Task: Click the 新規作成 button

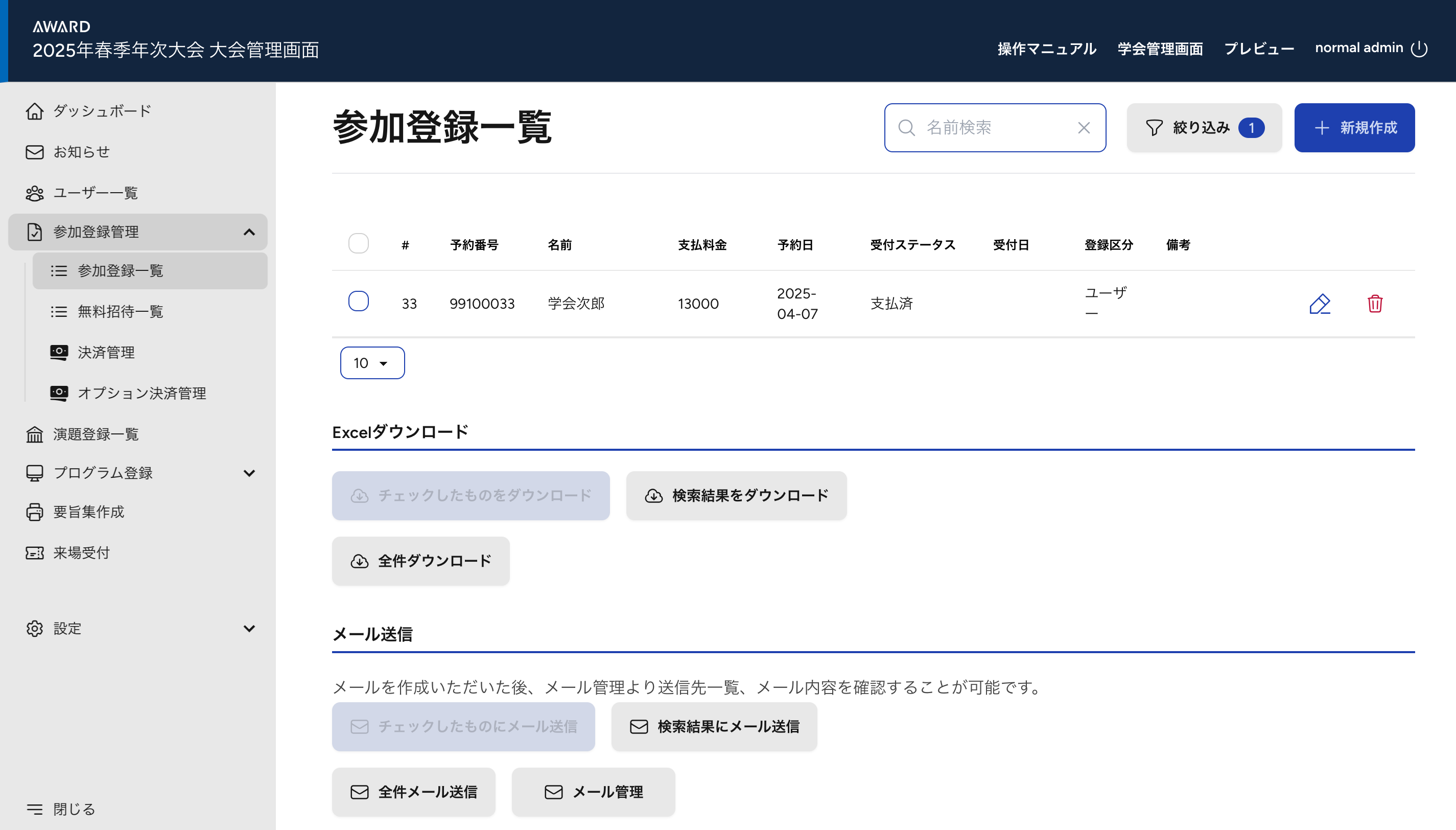Action: 1354,128
